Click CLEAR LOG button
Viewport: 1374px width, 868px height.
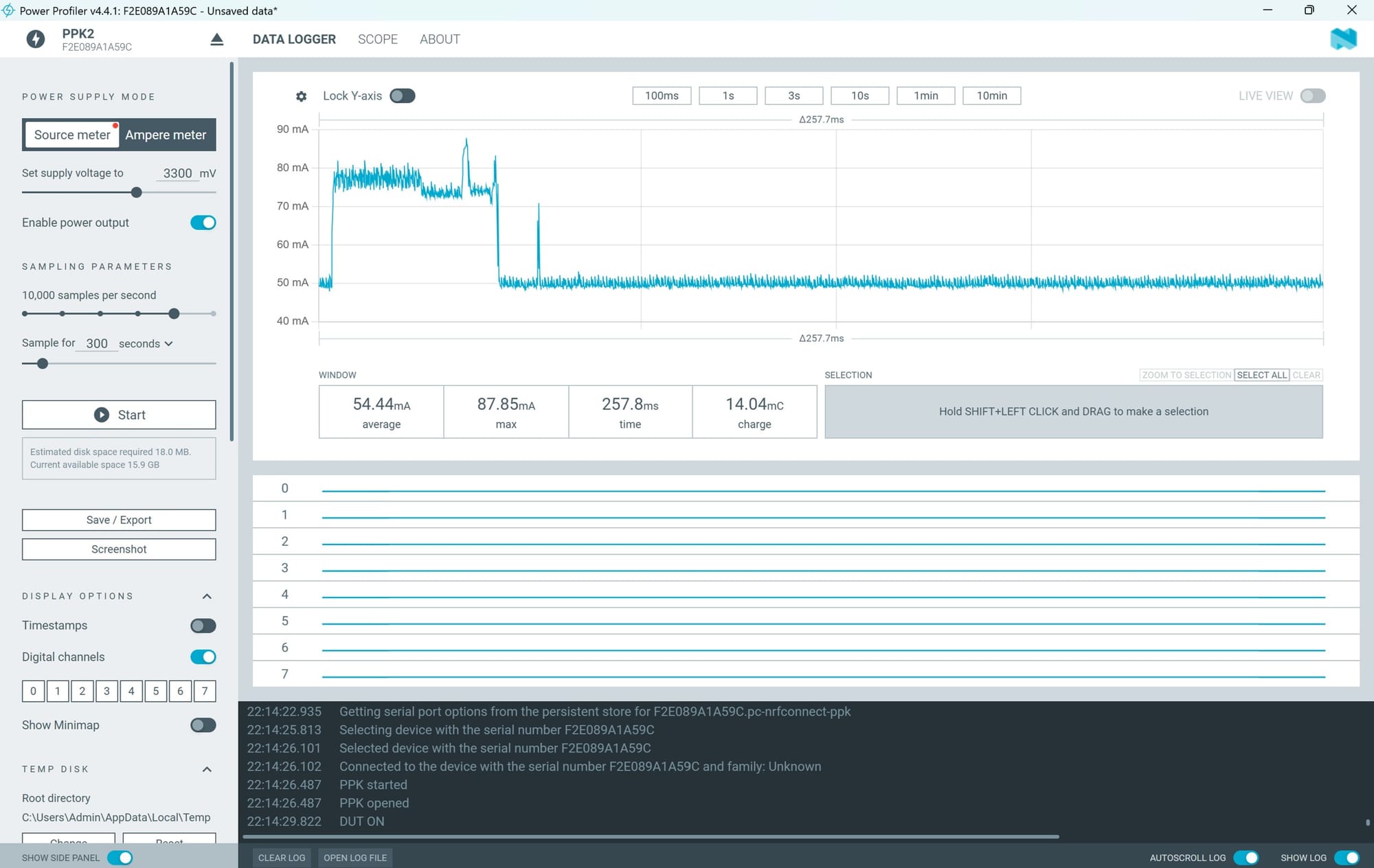pos(282,858)
